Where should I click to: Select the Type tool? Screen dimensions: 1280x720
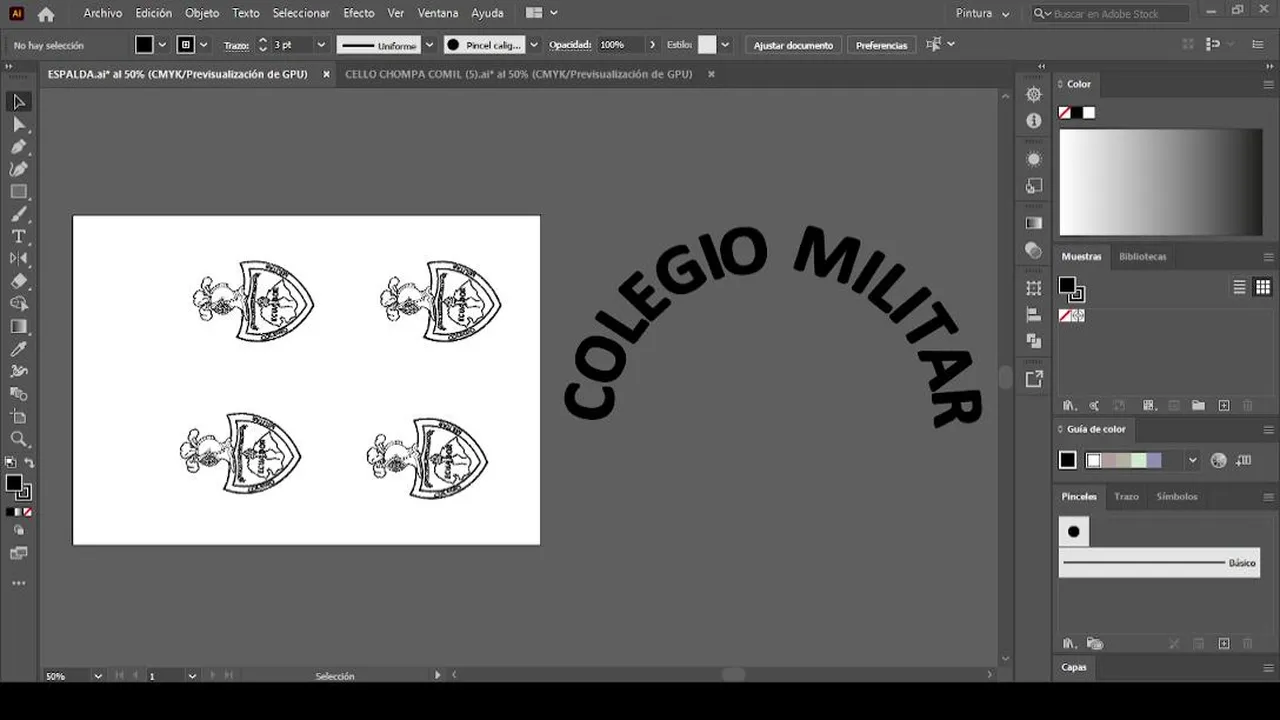pyautogui.click(x=18, y=236)
